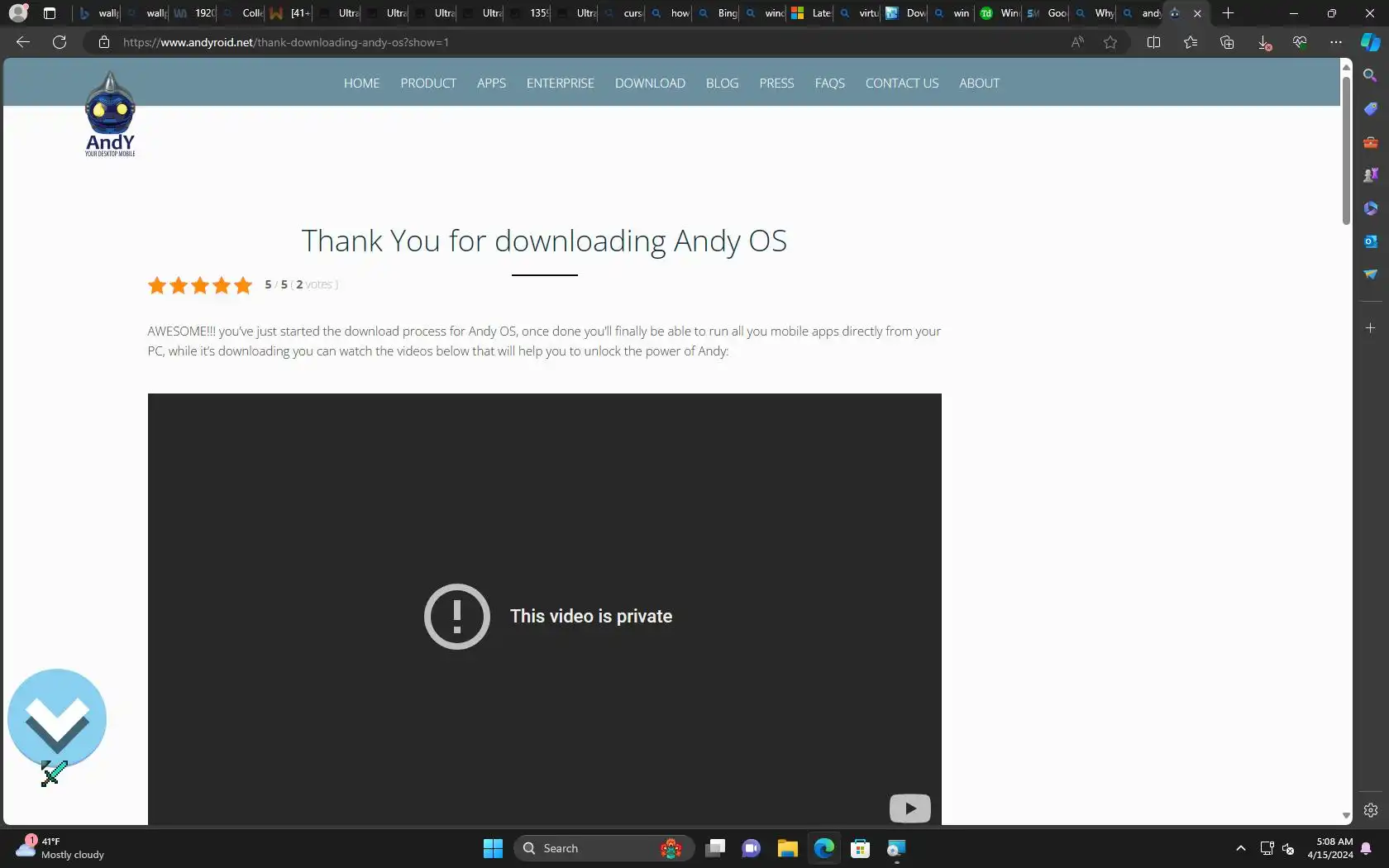Open the sidebar Shopping tag icon
Screen dimensions: 1389x868
(x=1371, y=109)
